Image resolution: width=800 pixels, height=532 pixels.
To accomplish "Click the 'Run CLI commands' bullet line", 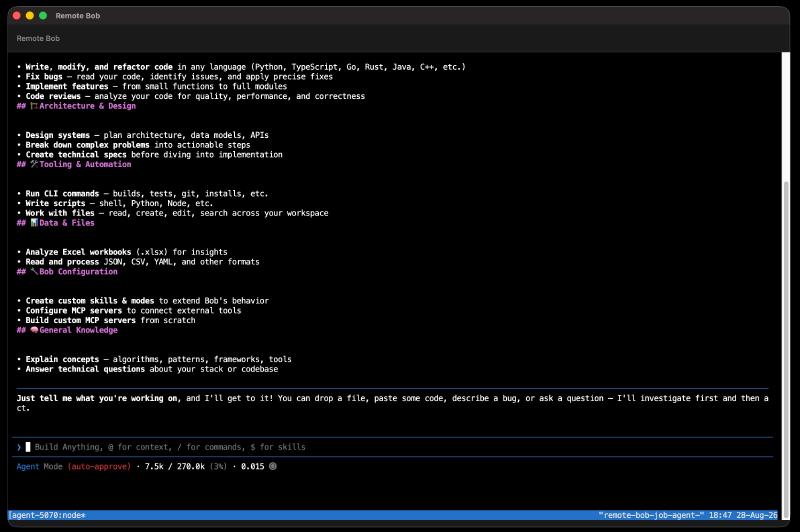I will 142,194.
